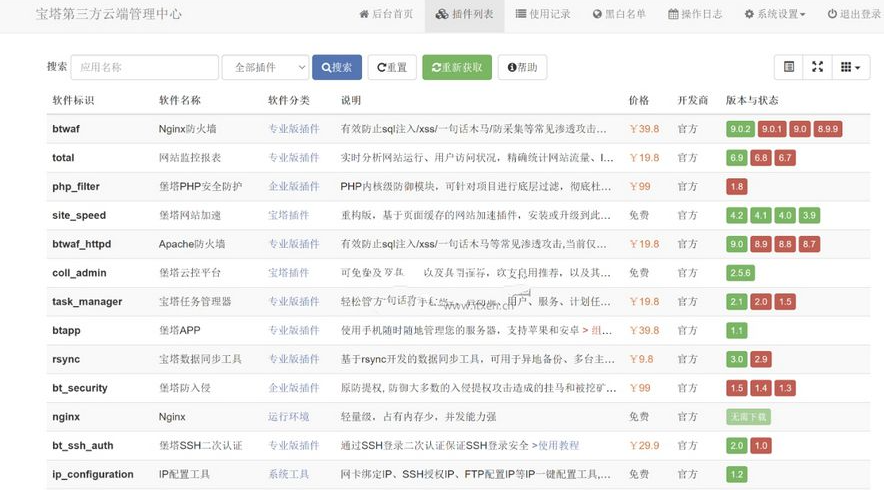Select version 3.9 of site_speed

(x=810, y=215)
